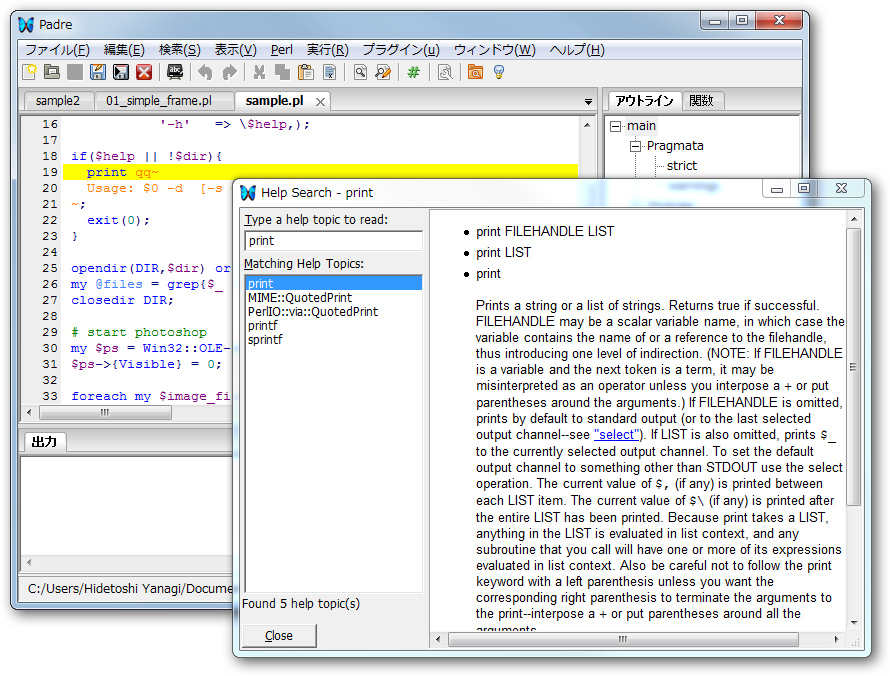The width and height of the screenshot is (890, 676).
Task: Click the Paste clipboard icon
Action: pos(305,72)
